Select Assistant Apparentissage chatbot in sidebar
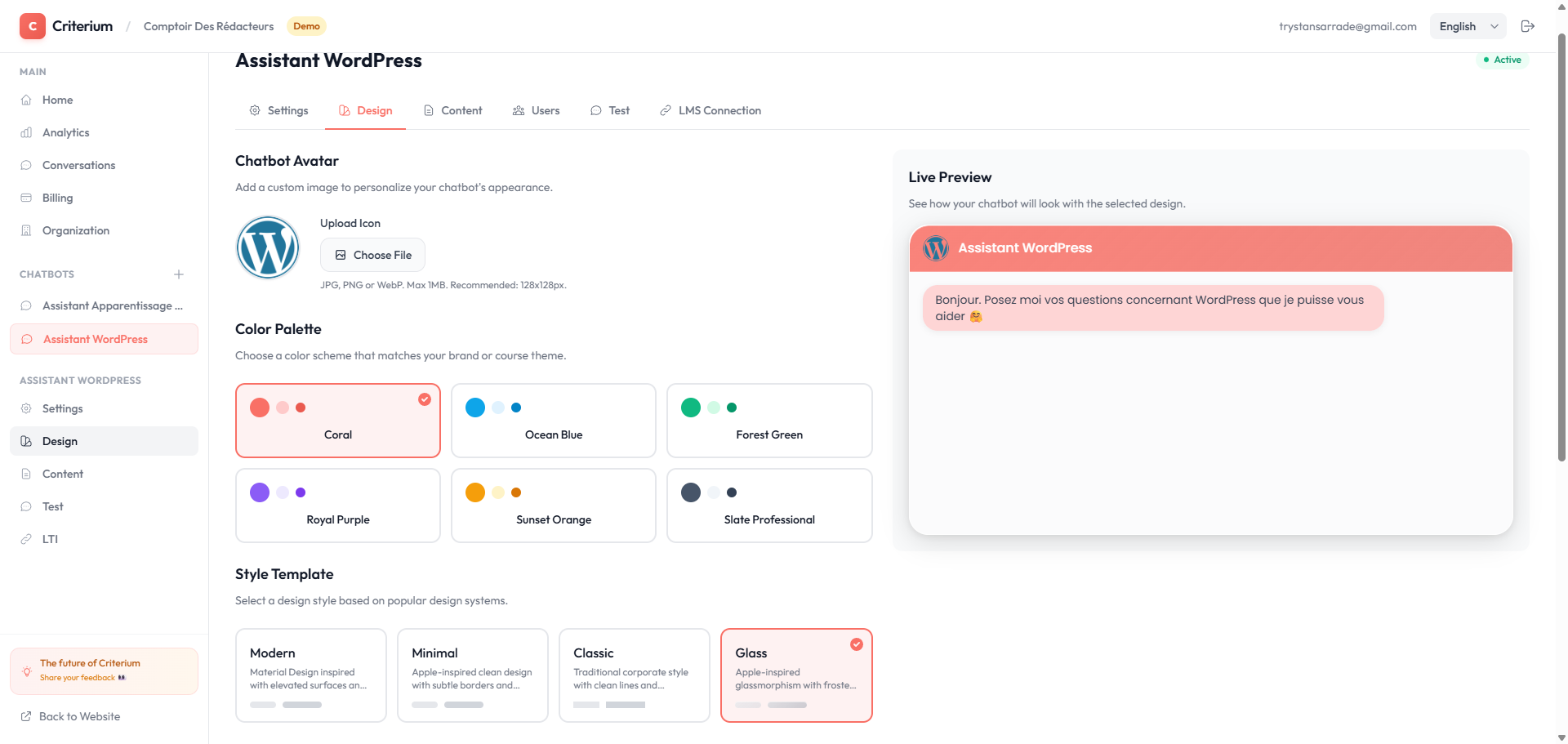Image resolution: width=1568 pixels, height=744 pixels. click(x=112, y=305)
